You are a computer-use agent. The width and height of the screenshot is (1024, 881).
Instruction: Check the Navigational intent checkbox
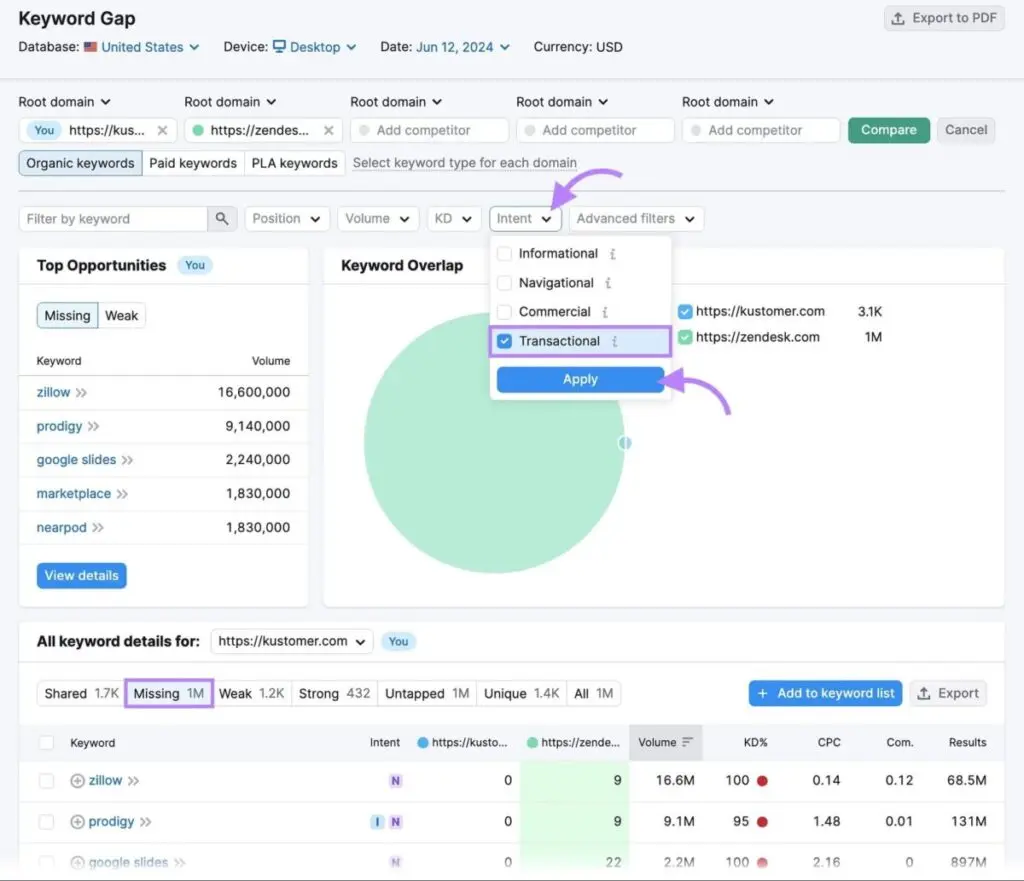pyautogui.click(x=505, y=283)
